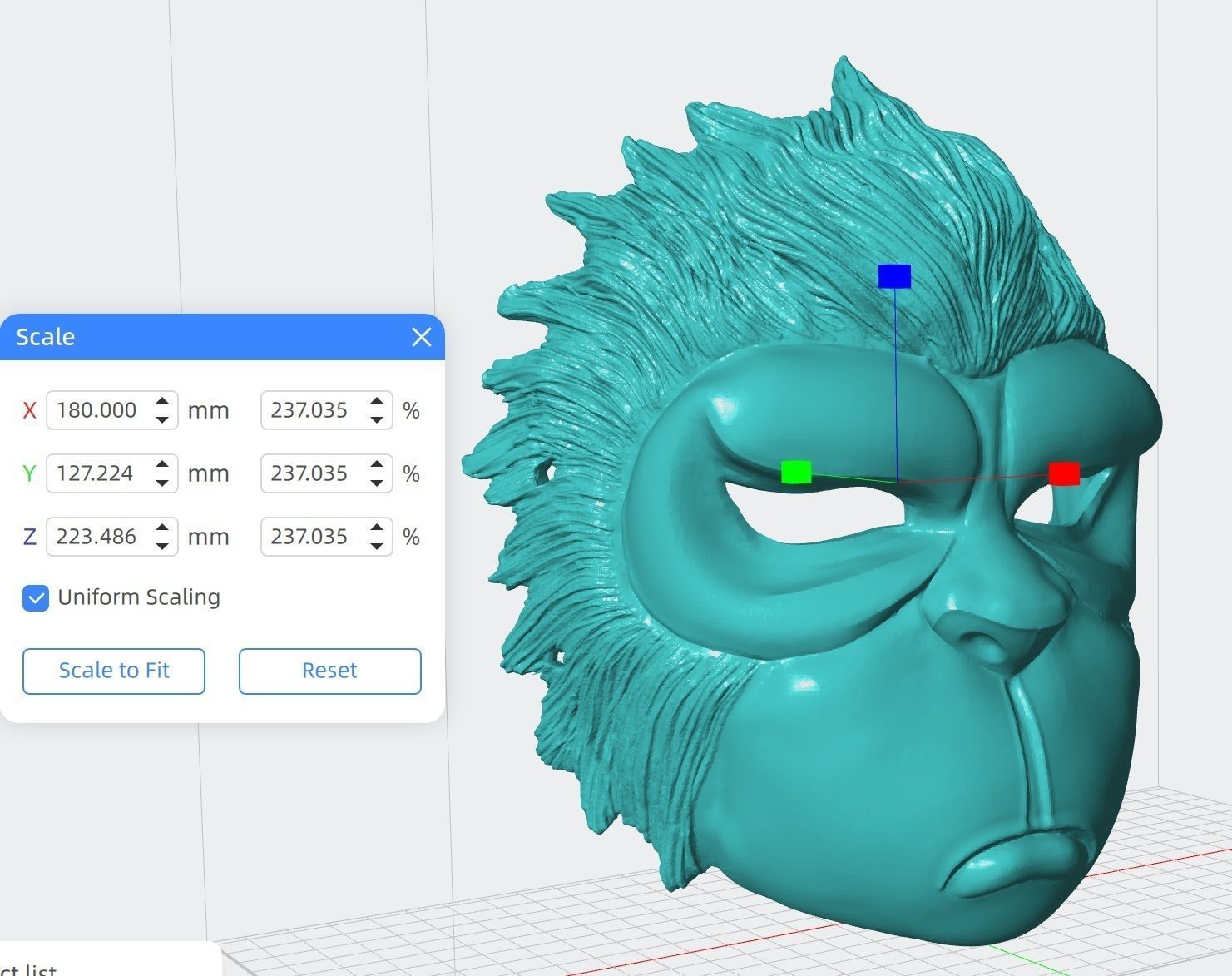Click the Z percentage value 237.035

point(308,537)
